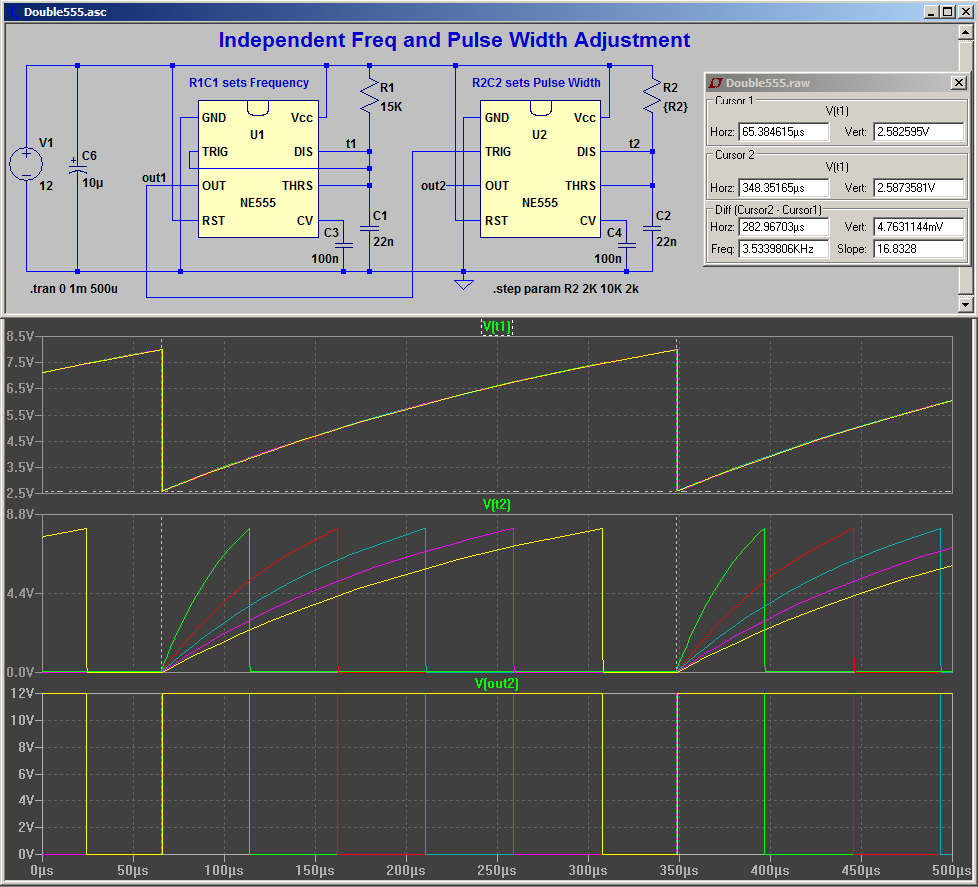This screenshot has width=978, height=887.
Task: Click the 15K value of R1
Action: [x=391, y=107]
